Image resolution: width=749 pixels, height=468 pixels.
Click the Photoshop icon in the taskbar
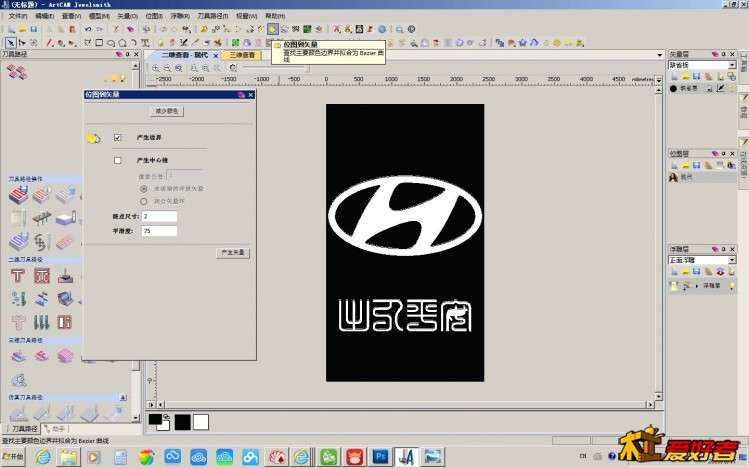point(381,457)
